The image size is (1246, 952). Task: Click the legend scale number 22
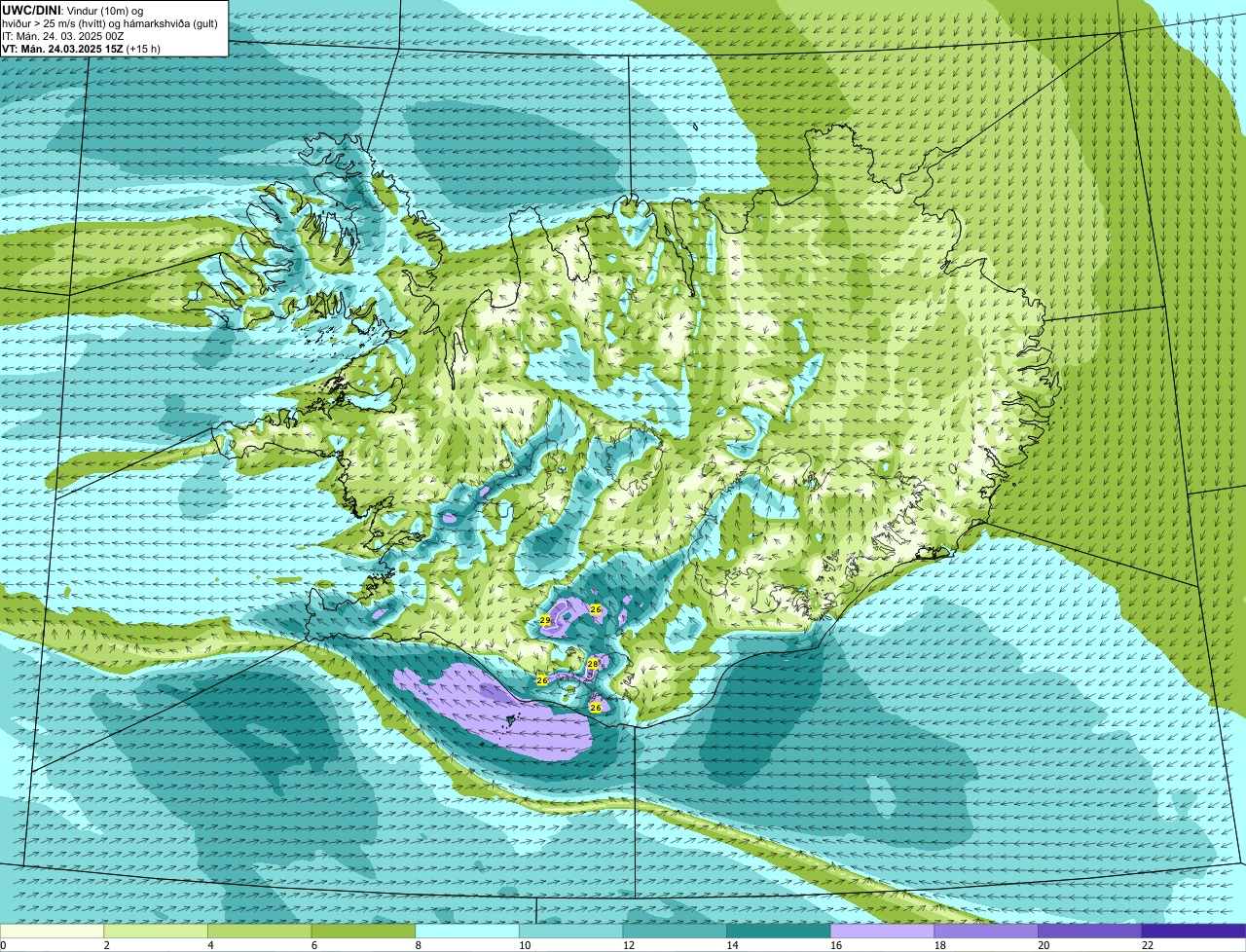[x=1148, y=945]
